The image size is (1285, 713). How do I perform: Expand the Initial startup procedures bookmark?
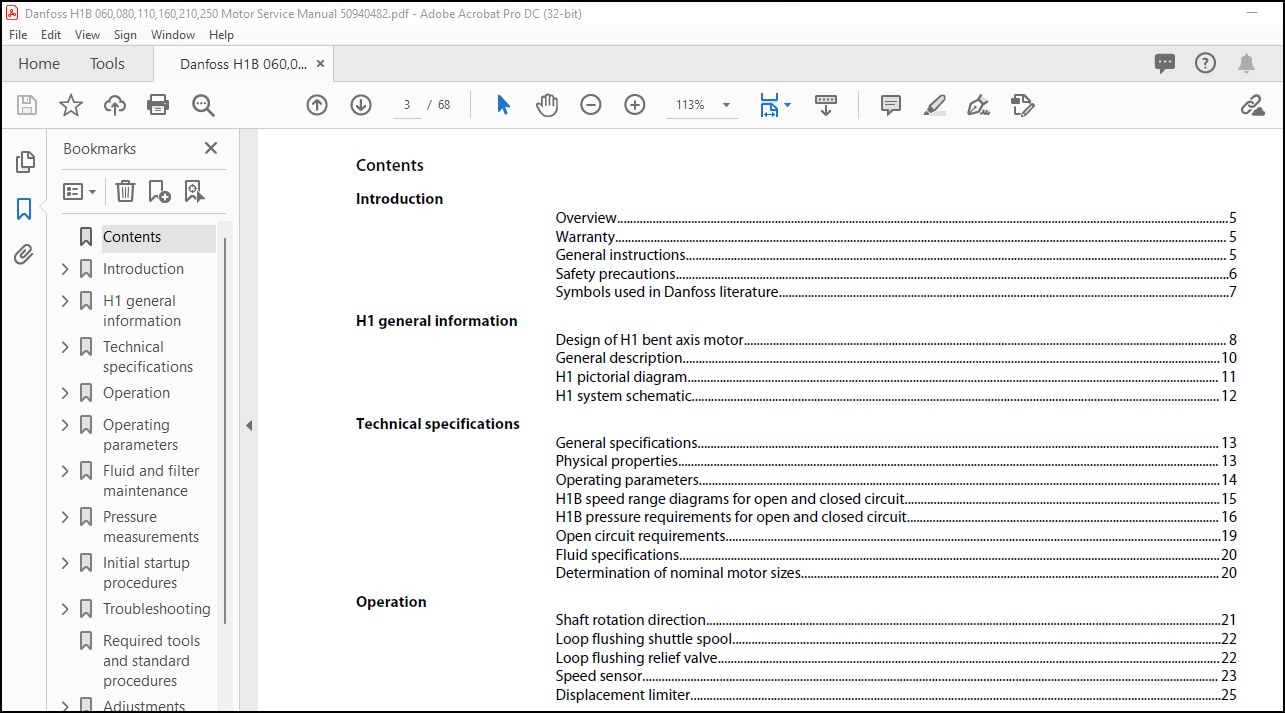point(65,563)
